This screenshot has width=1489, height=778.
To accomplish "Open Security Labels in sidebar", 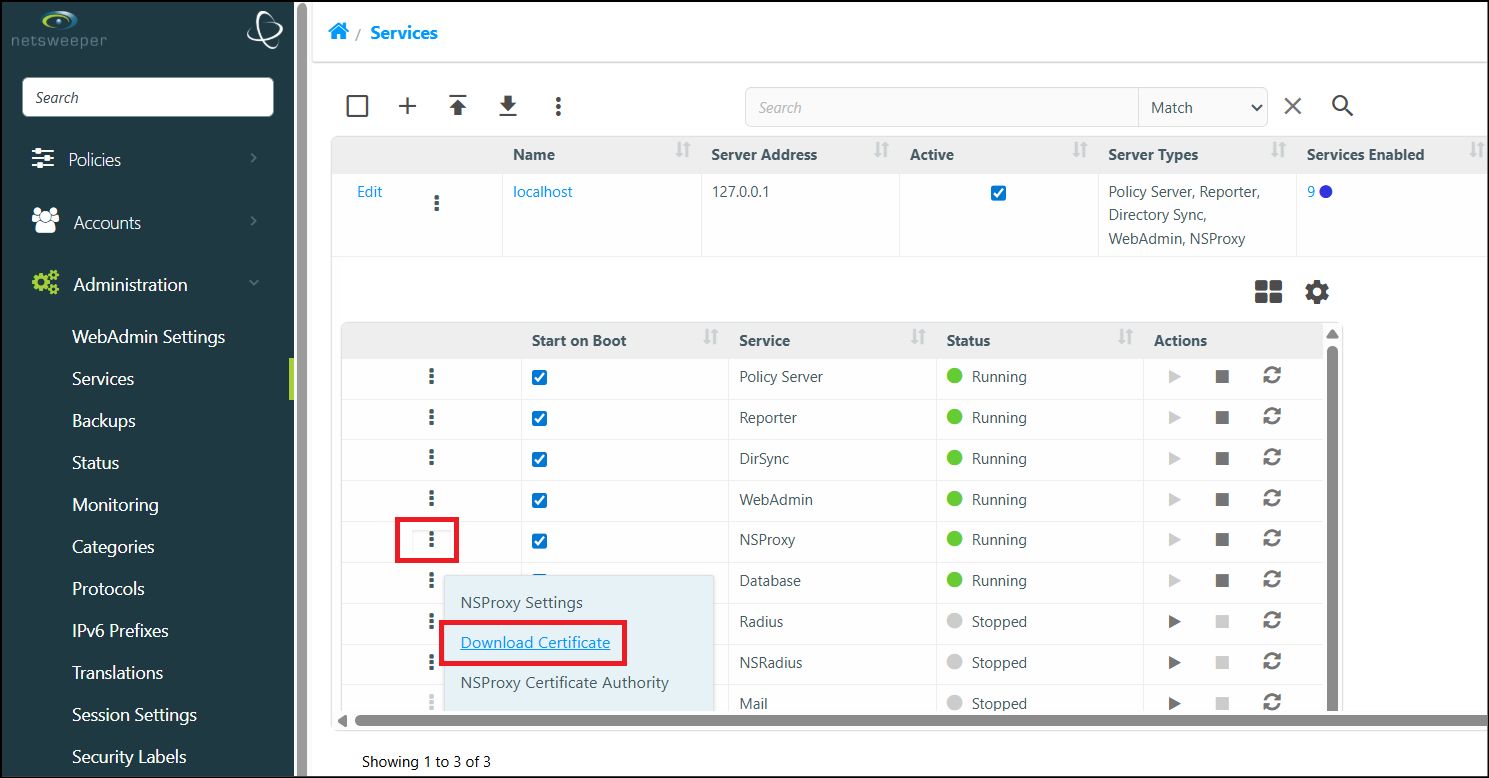I will 129,756.
